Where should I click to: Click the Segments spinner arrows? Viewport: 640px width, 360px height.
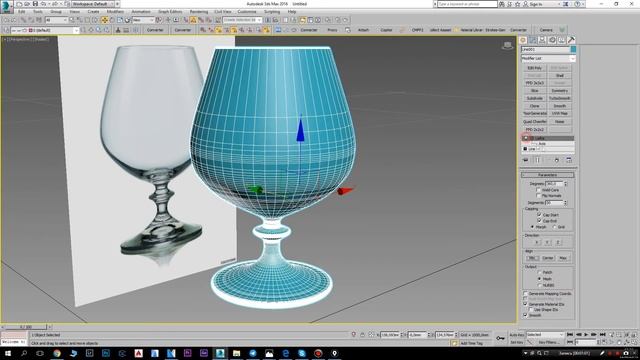click(x=565, y=202)
